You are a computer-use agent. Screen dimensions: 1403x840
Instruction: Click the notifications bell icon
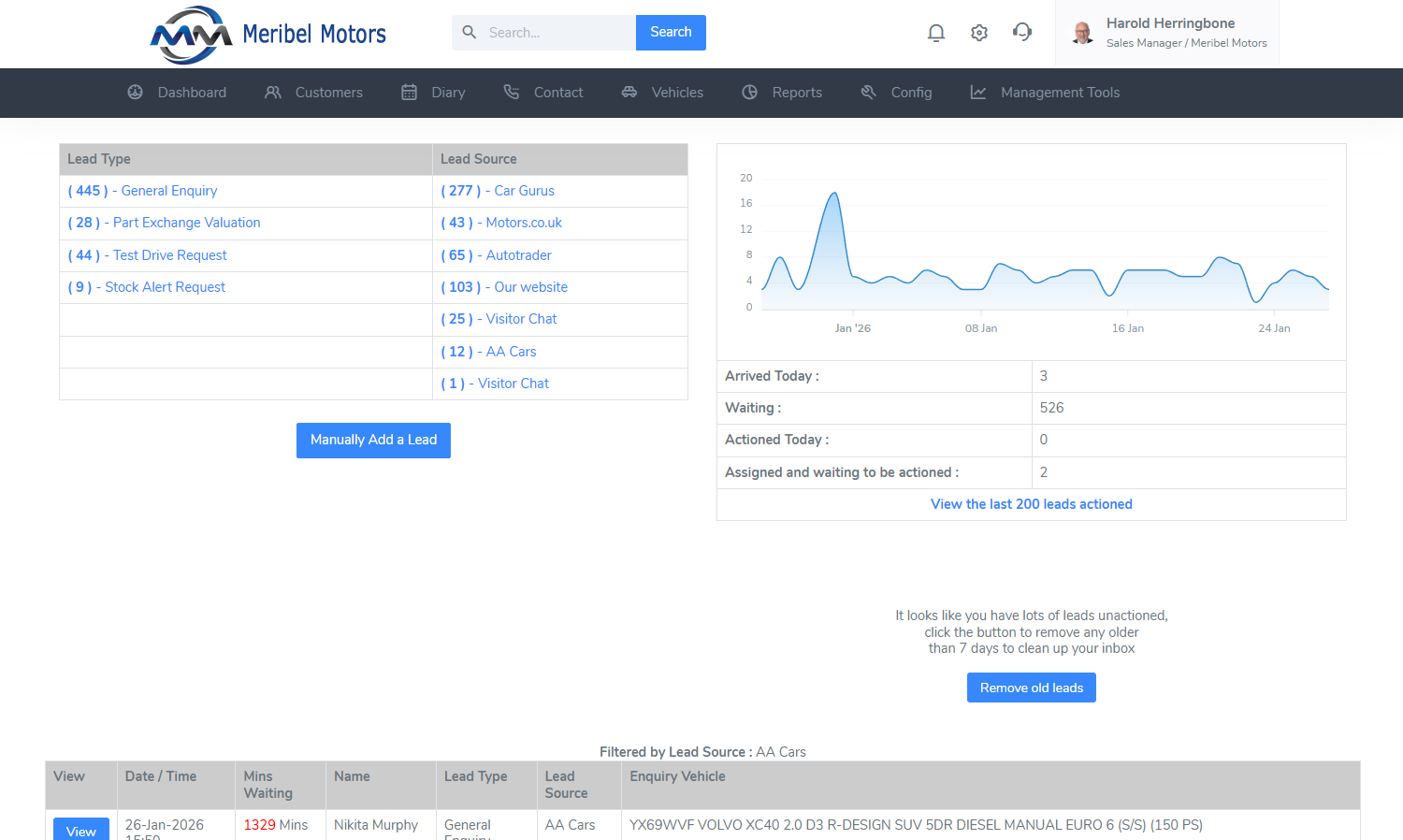[935, 33]
